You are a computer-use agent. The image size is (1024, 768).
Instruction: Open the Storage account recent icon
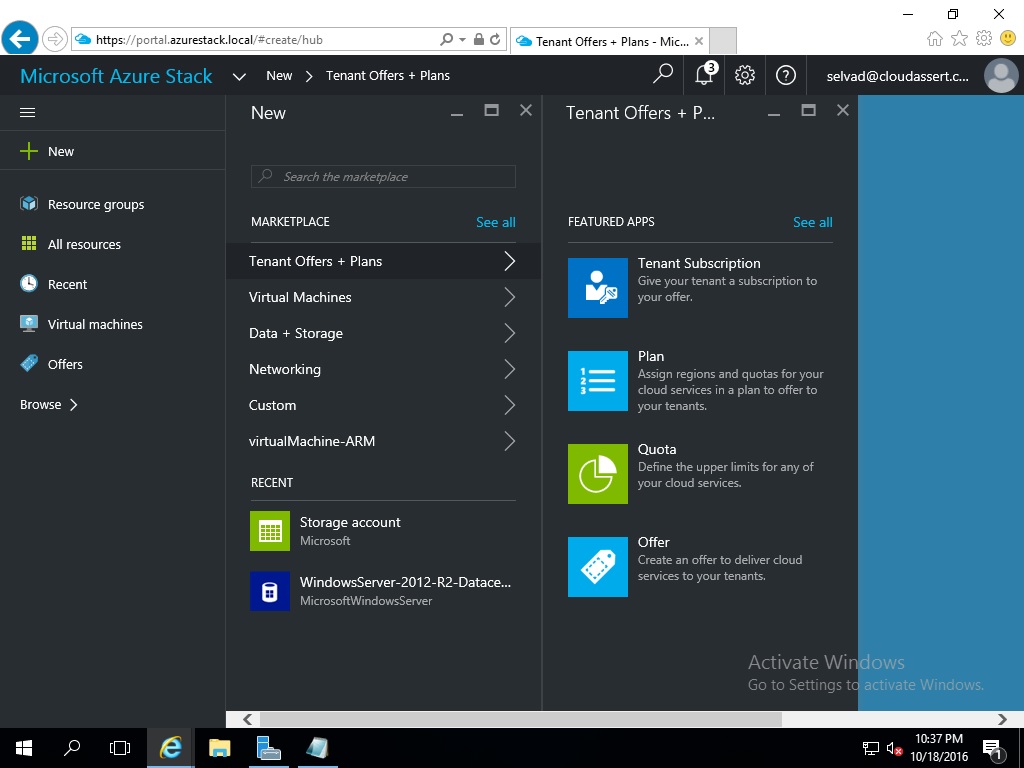pyautogui.click(x=270, y=531)
